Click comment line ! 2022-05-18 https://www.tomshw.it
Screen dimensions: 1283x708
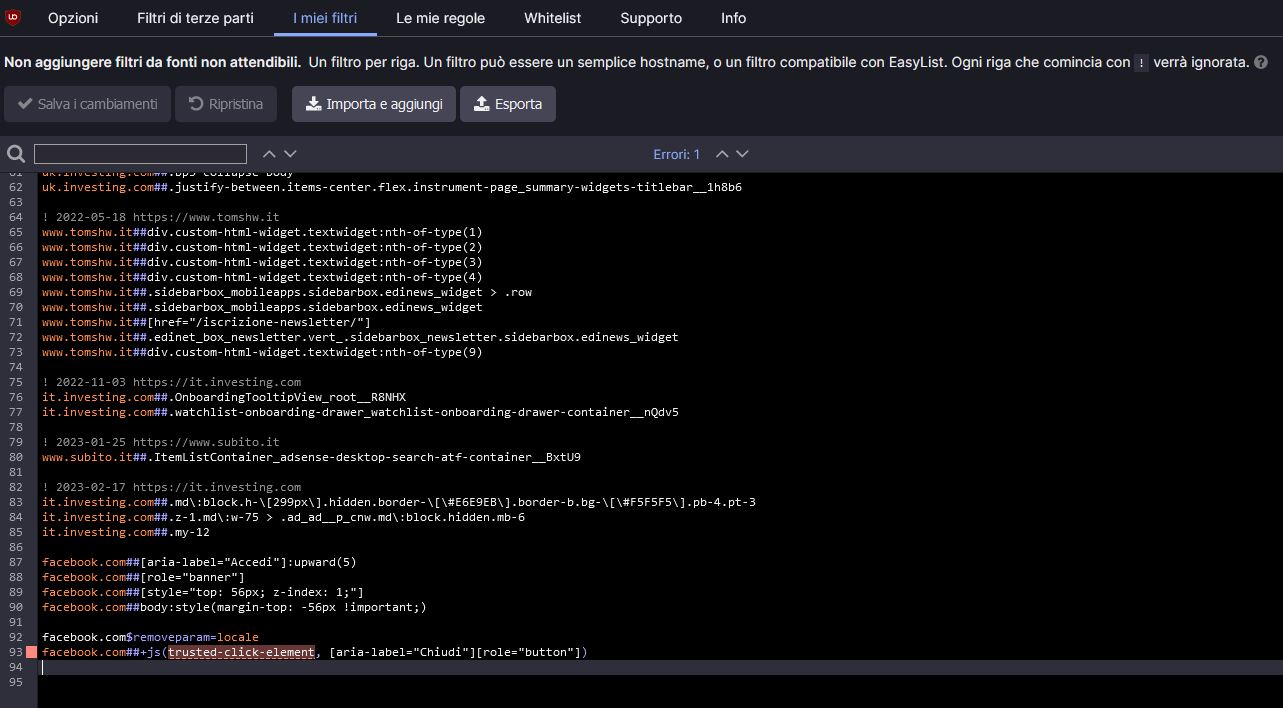160,217
